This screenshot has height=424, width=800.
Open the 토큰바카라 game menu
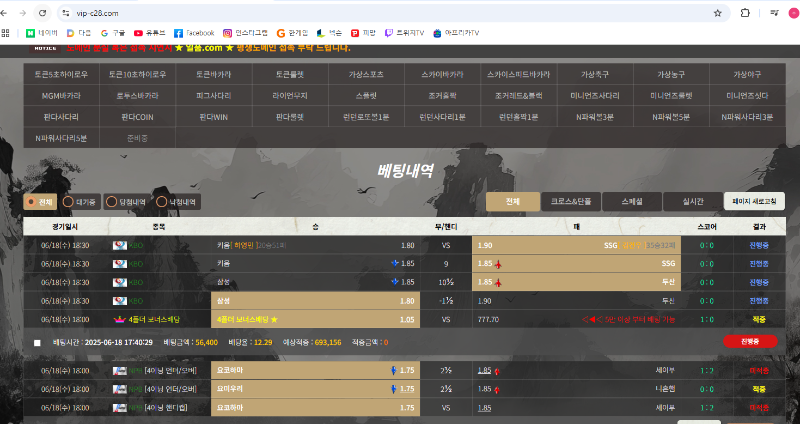213,74
